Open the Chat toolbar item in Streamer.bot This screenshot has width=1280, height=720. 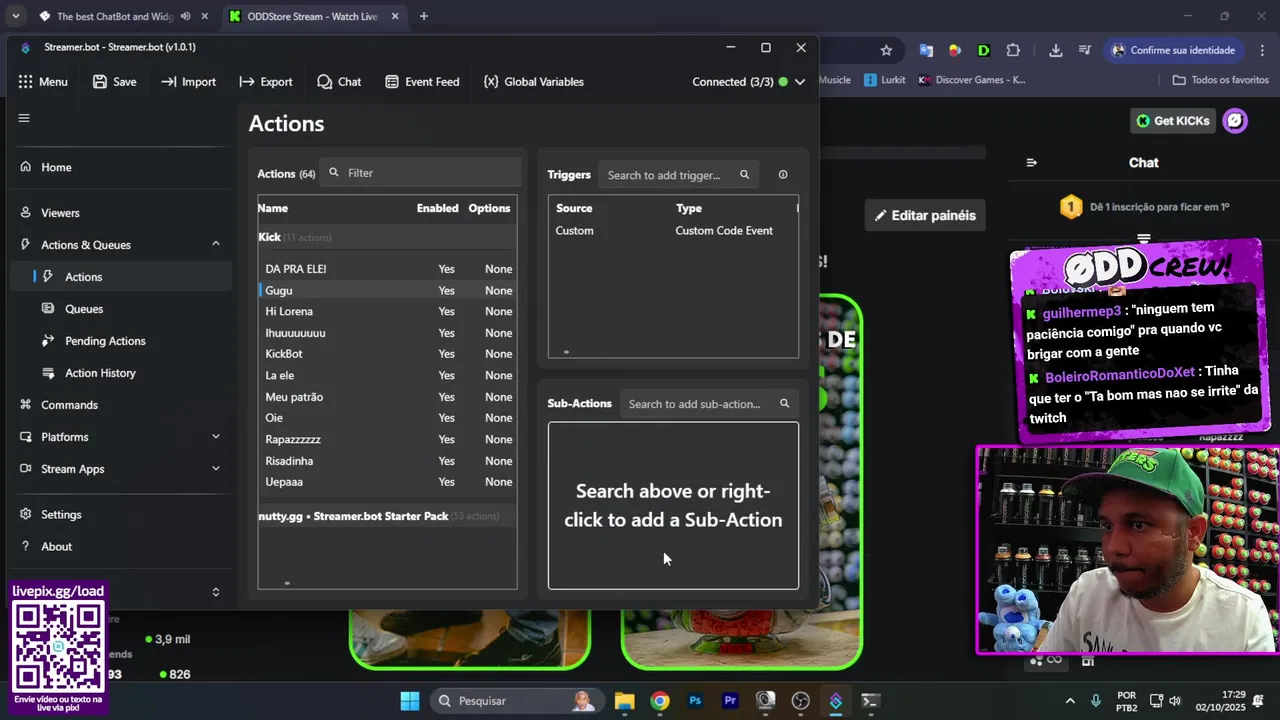click(339, 82)
